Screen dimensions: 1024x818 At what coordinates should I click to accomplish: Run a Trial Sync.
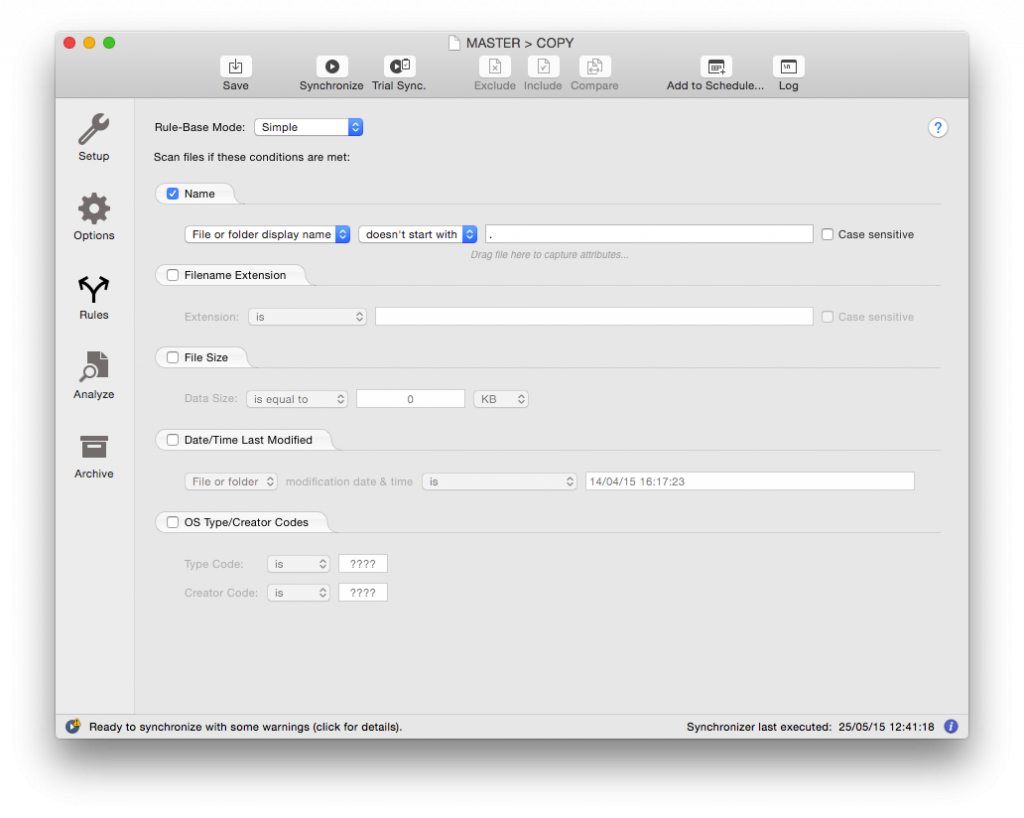[399, 68]
